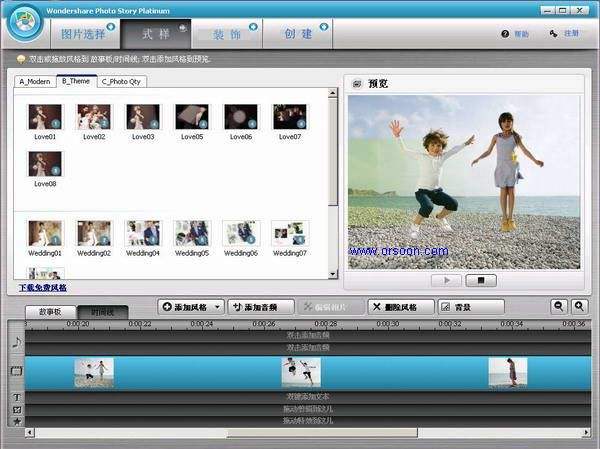The height and width of the screenshot is (449, 600).
Task: Open the 下载免费风格 download link
Action: pos(42,287)
